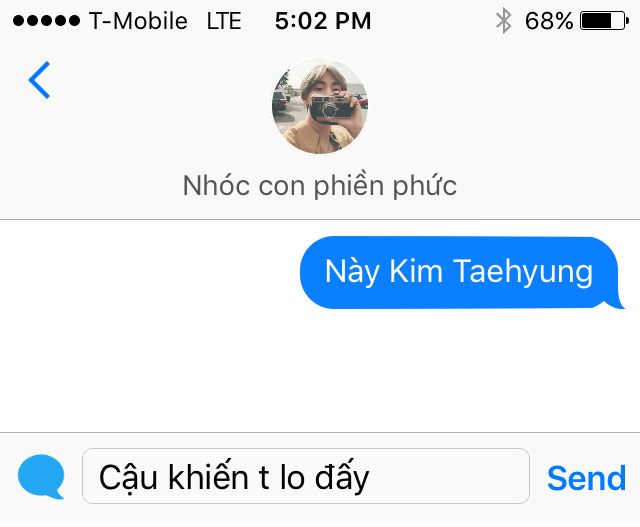Tap the battery level icon

(604, 21)
